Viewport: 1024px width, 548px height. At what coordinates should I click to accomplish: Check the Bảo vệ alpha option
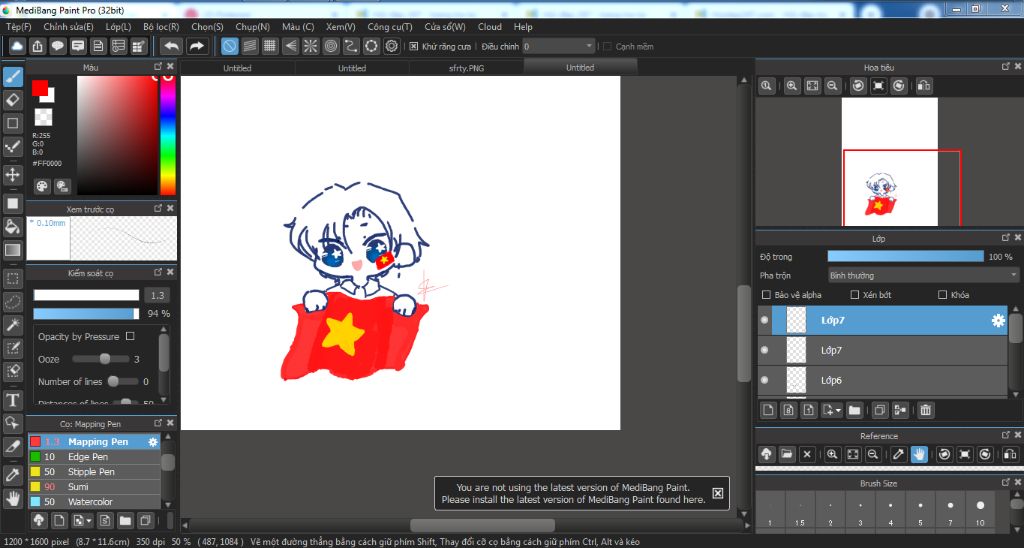(767, 295)
